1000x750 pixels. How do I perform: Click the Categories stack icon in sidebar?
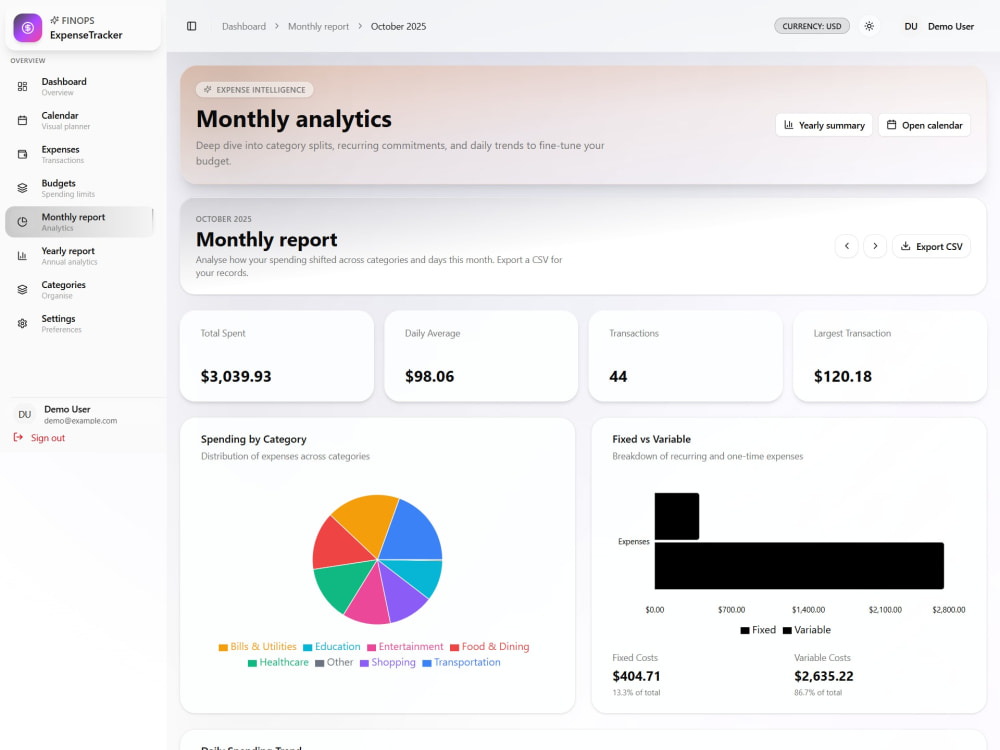(x=22, y=290)
